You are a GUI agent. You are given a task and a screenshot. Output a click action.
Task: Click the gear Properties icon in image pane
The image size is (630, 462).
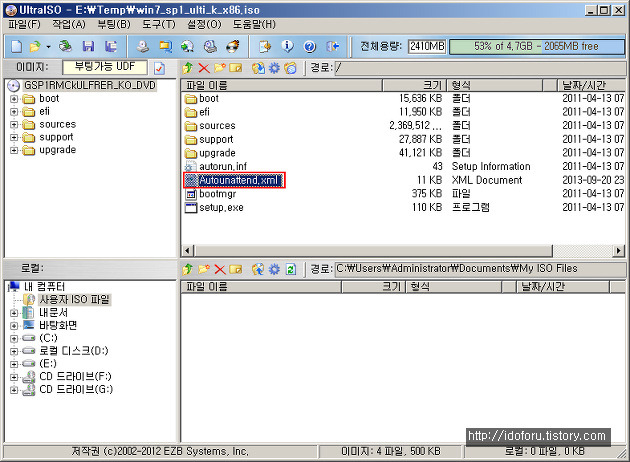click(274, 68)
